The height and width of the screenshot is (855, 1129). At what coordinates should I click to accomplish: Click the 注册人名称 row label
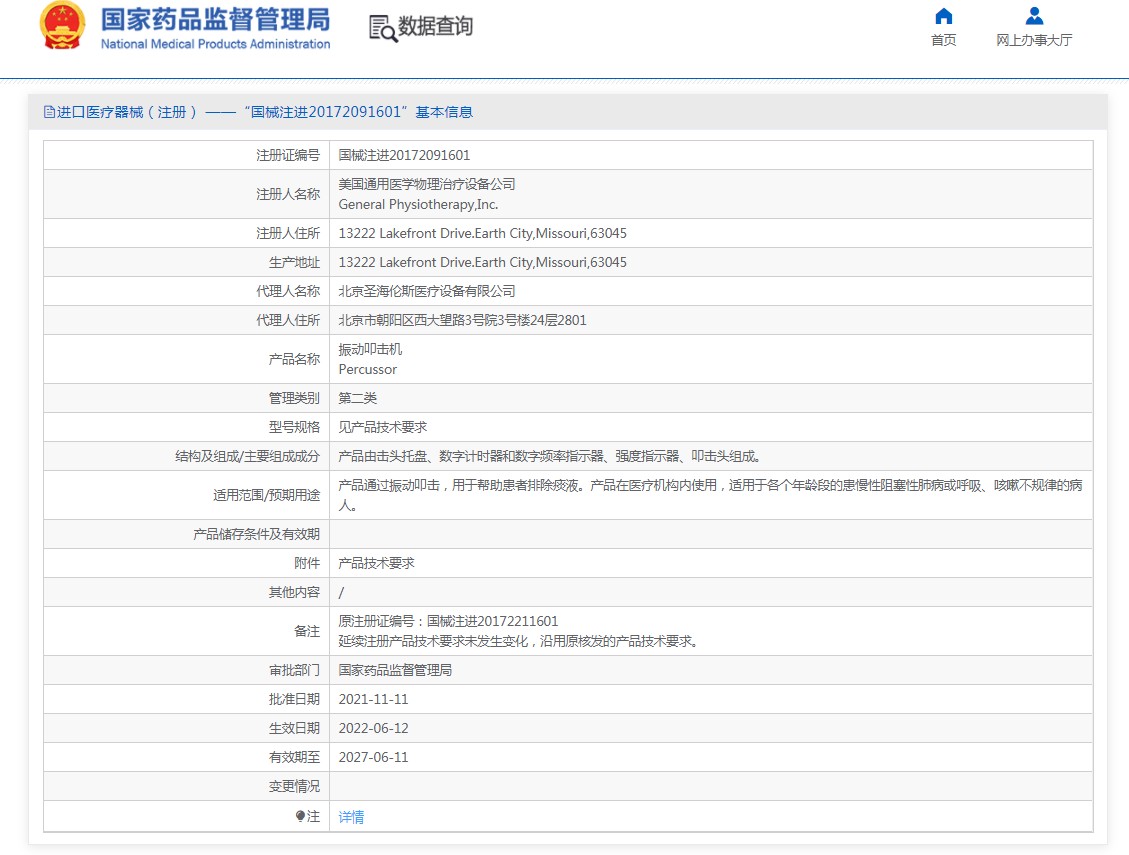coord(288,194)
